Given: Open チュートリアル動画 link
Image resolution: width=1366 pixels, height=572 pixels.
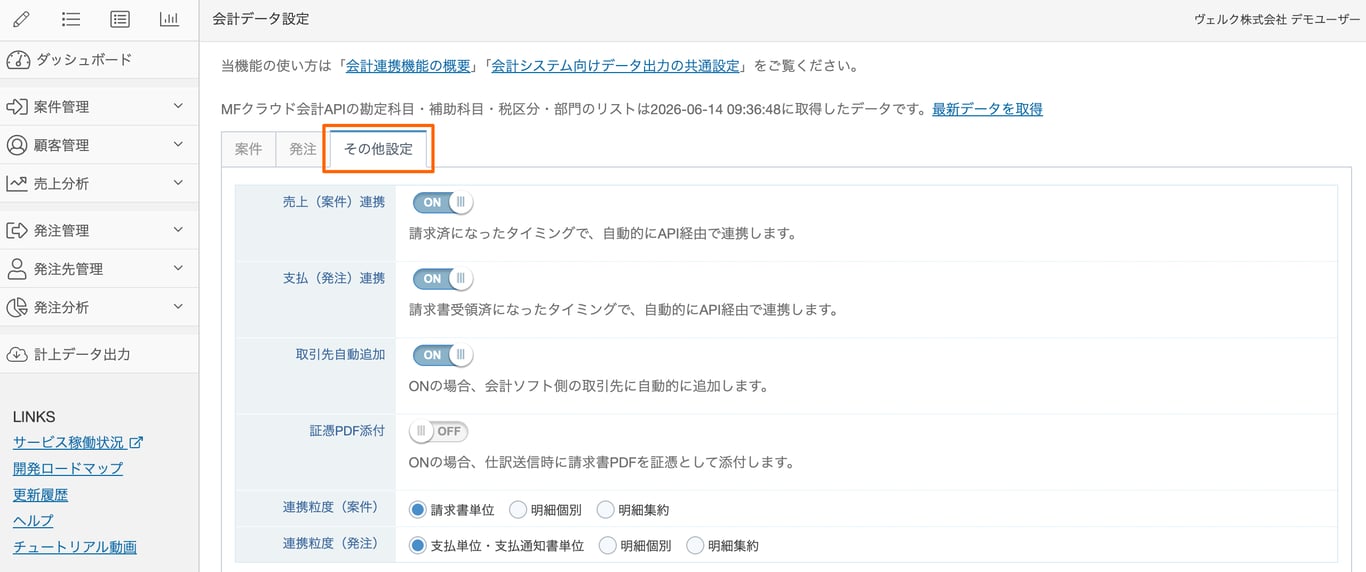Looking at the screenshot, I should tap(75, 546).
